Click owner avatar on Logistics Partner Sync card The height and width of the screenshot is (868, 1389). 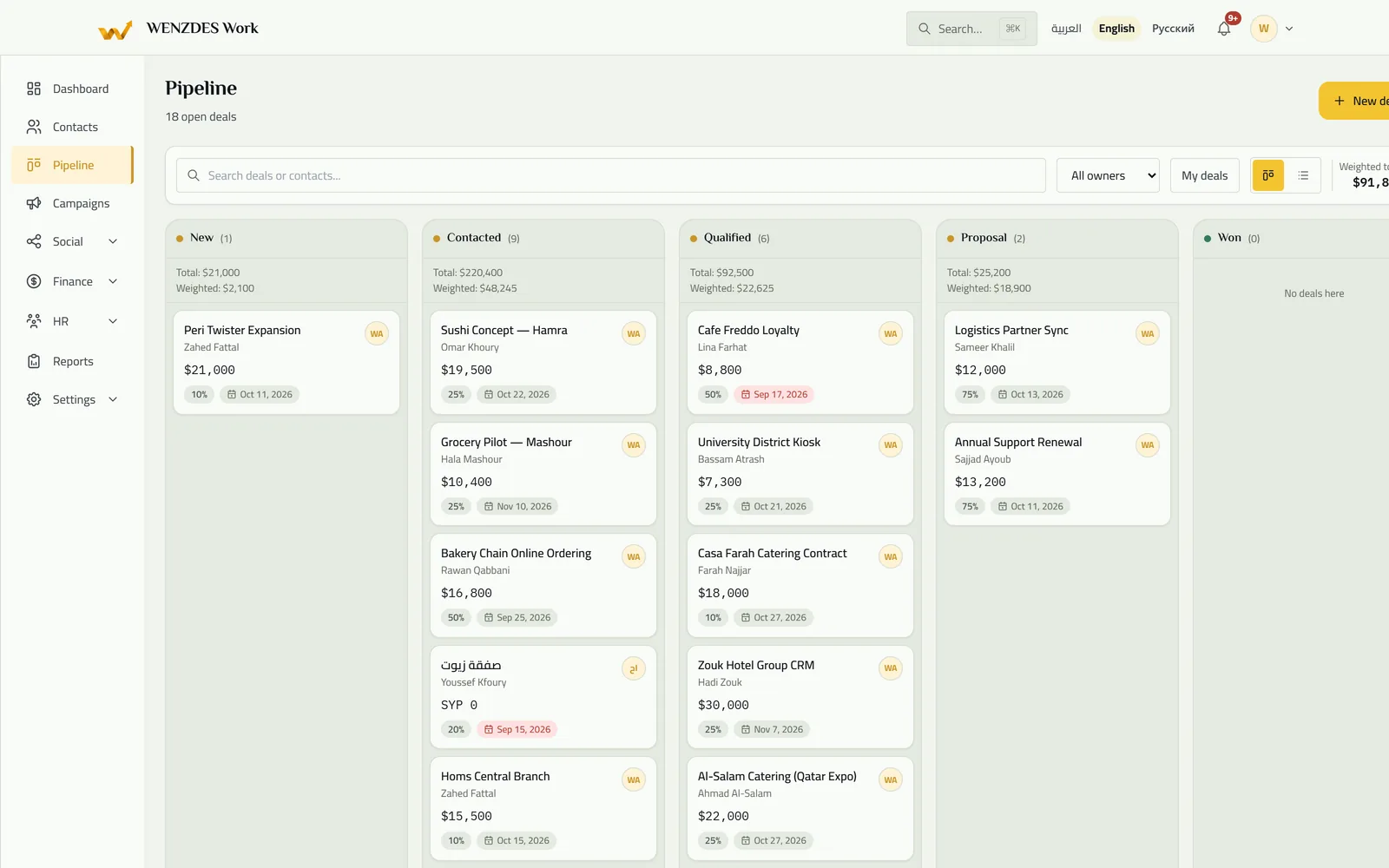[1148, 333]
